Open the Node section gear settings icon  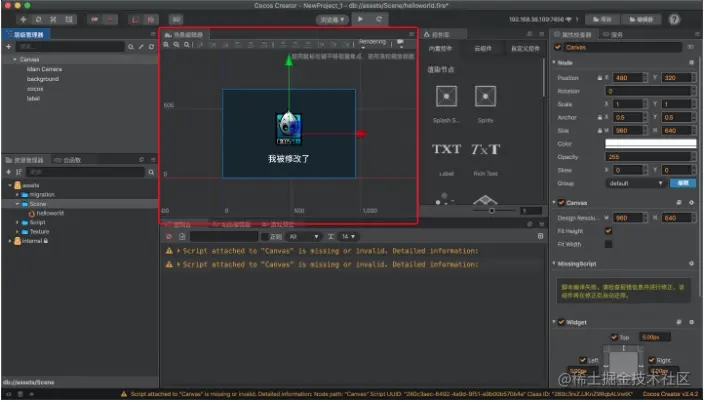tap(692, 63)
